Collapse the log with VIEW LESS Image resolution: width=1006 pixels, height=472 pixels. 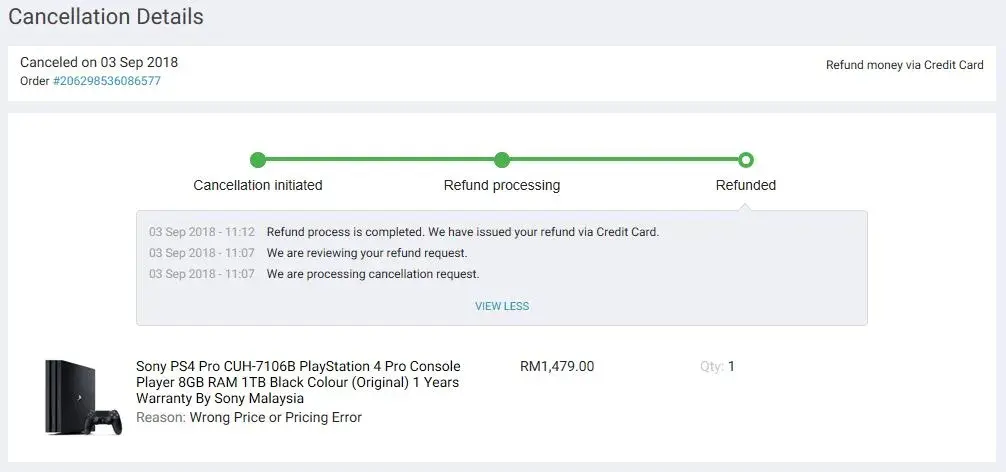[502, 306]
